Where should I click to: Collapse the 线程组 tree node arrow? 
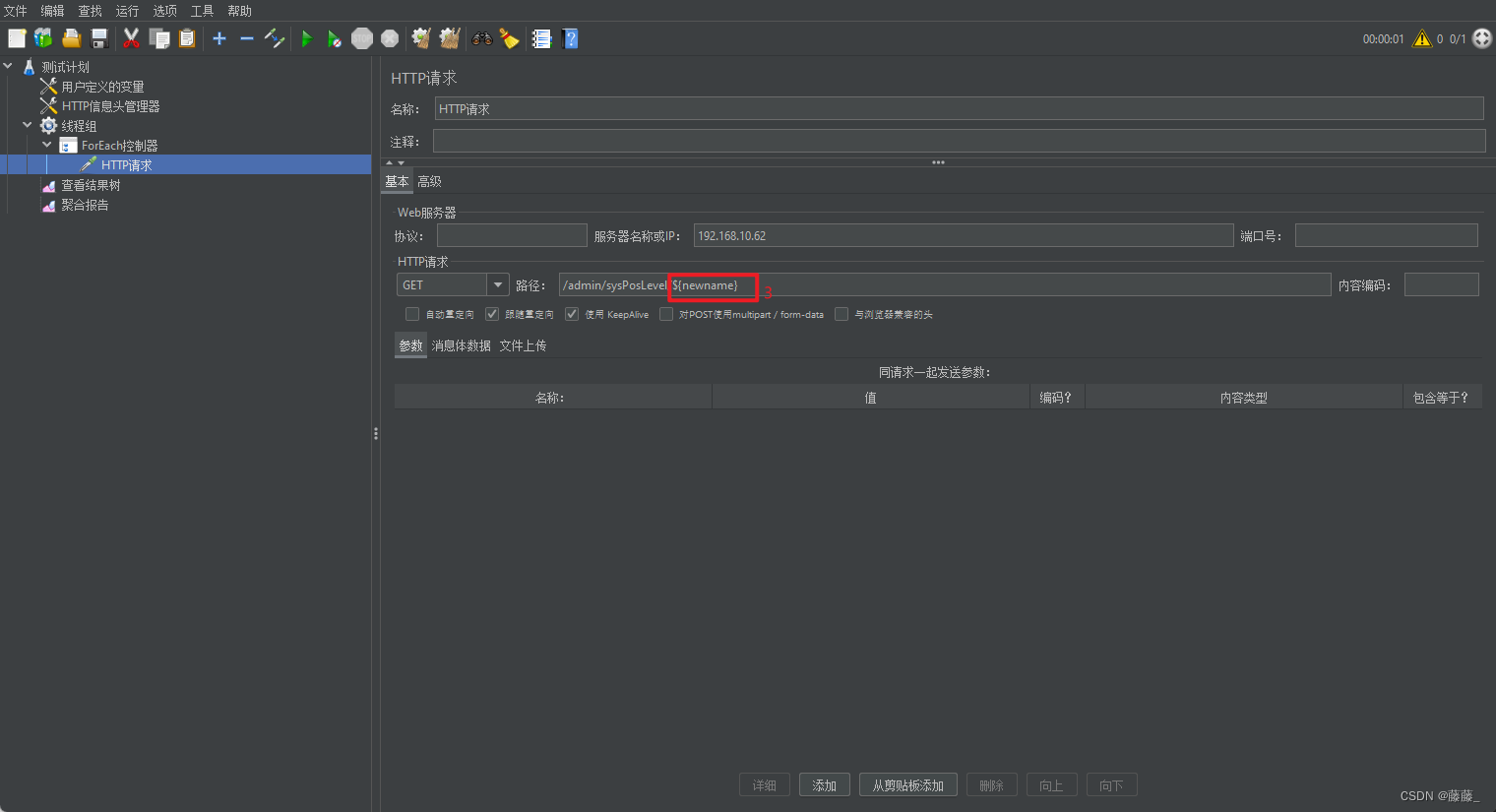tap(28, 125)
